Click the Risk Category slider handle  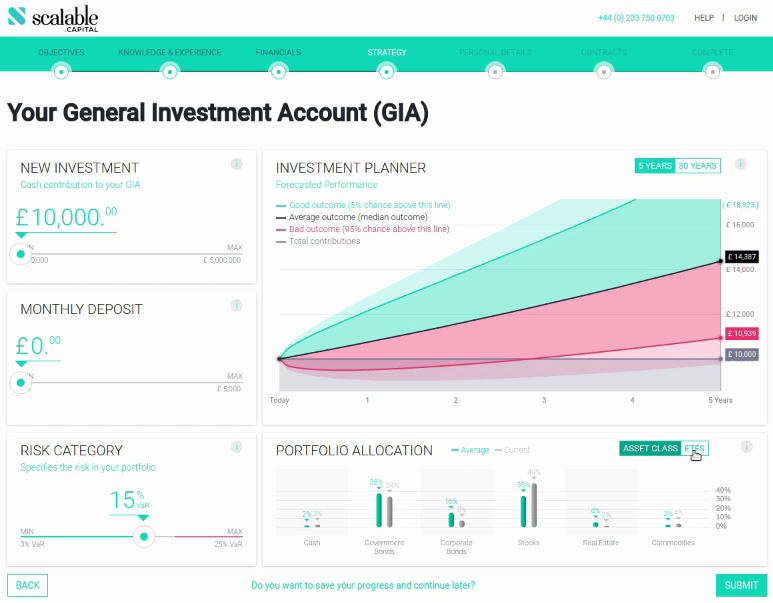click(144, 537)
